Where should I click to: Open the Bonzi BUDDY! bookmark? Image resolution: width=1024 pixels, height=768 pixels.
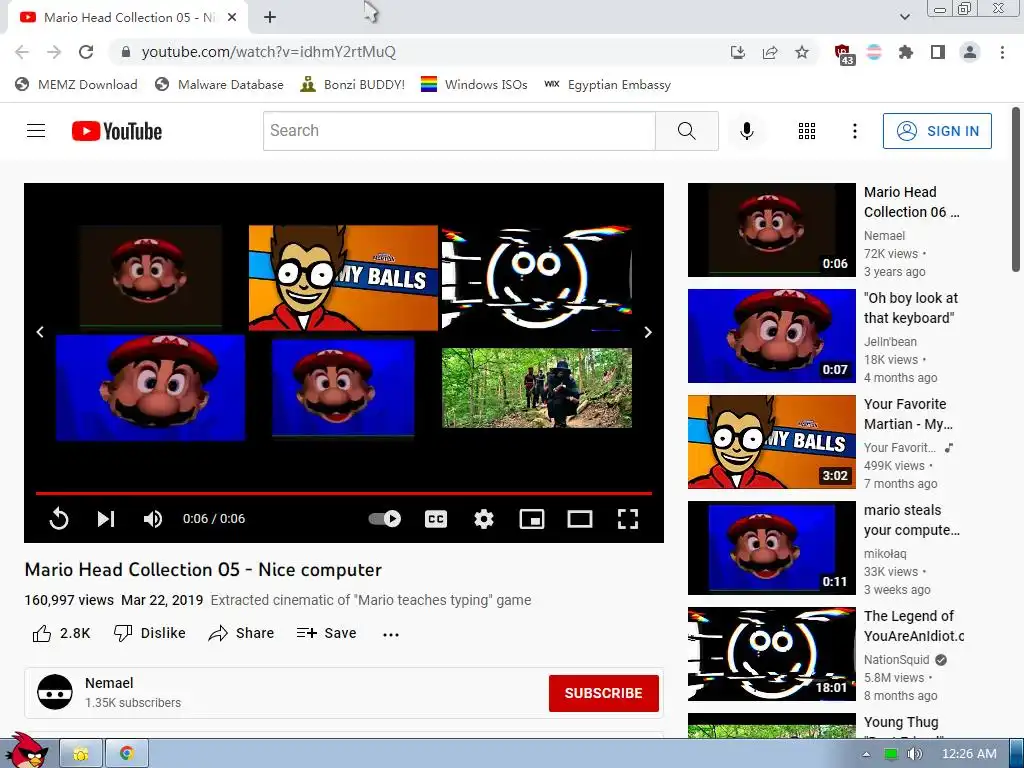pyautogui.click(x=353, y=84)
